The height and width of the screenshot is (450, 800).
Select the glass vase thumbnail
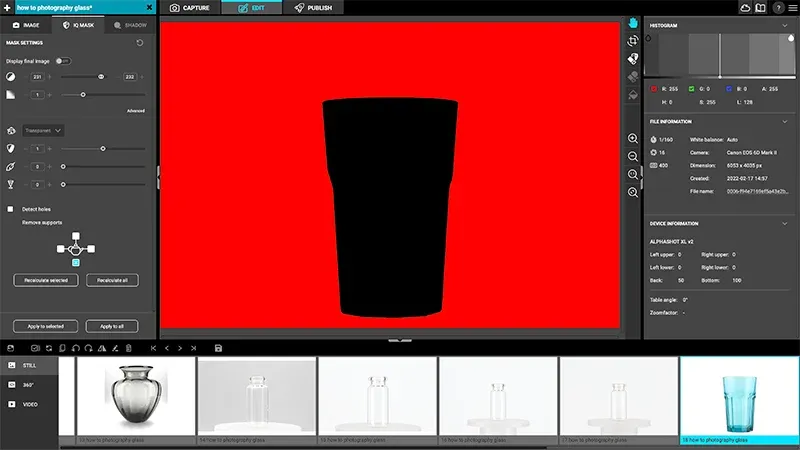coord(136,397)
